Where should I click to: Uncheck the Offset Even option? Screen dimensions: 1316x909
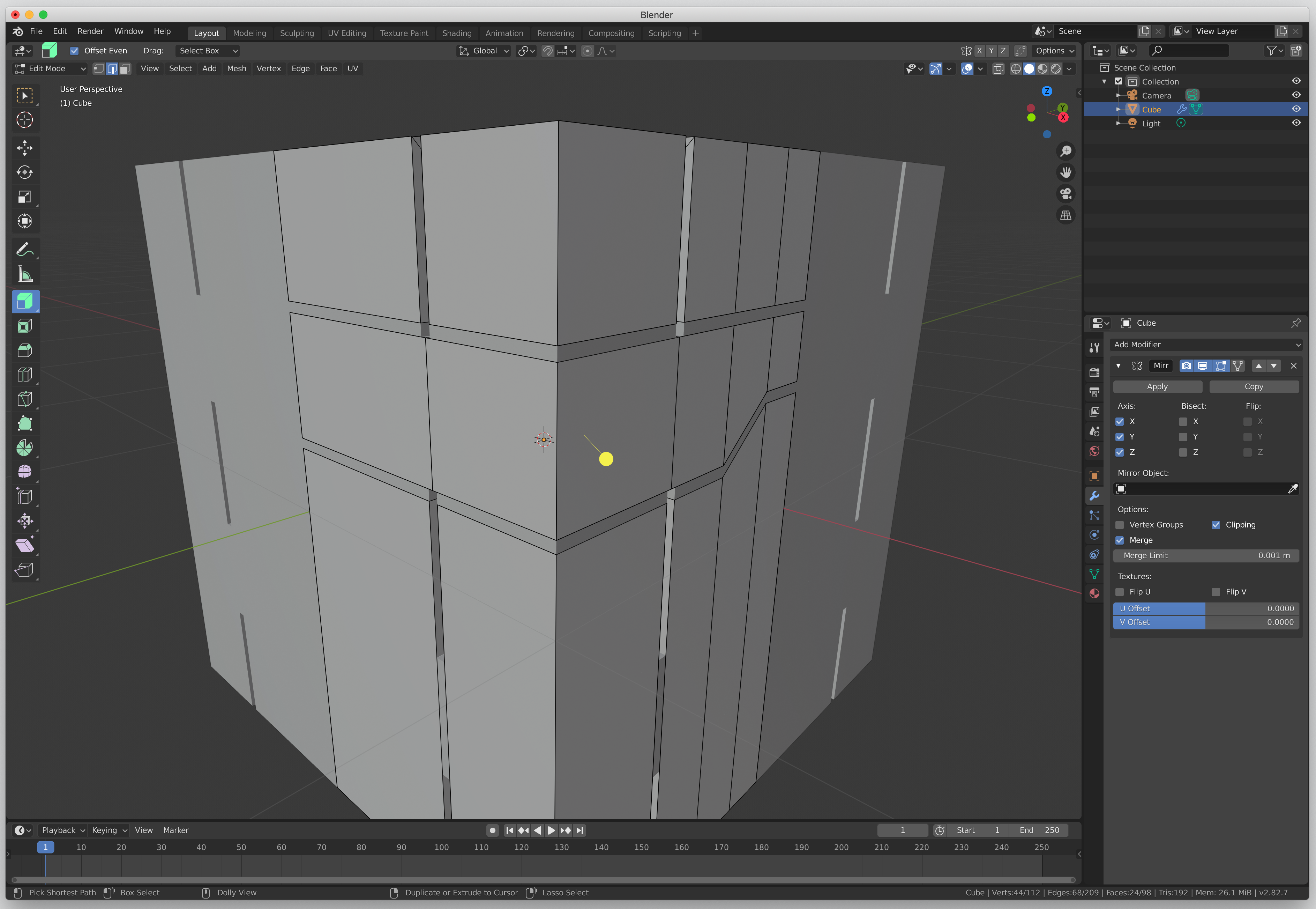click(x=75, y=51)
